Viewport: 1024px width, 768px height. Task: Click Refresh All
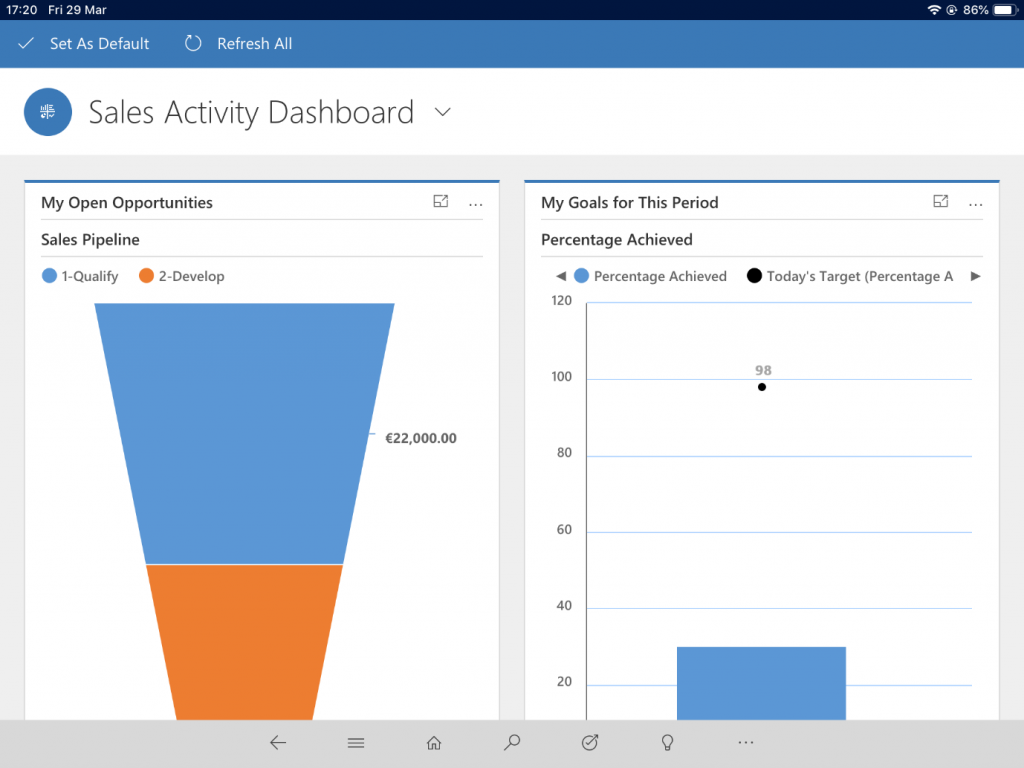pyautogui.click(x=239, y=44)
